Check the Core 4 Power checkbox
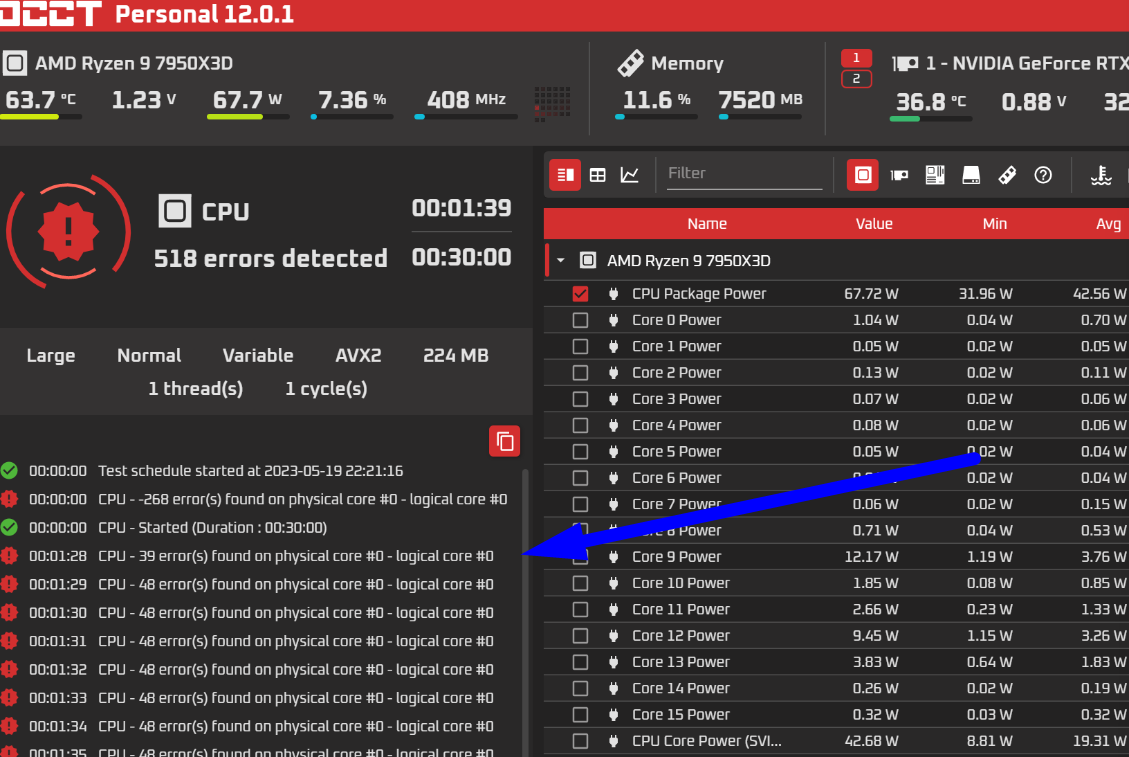This screenshot has width=1129, height=757. pos(580,426)
